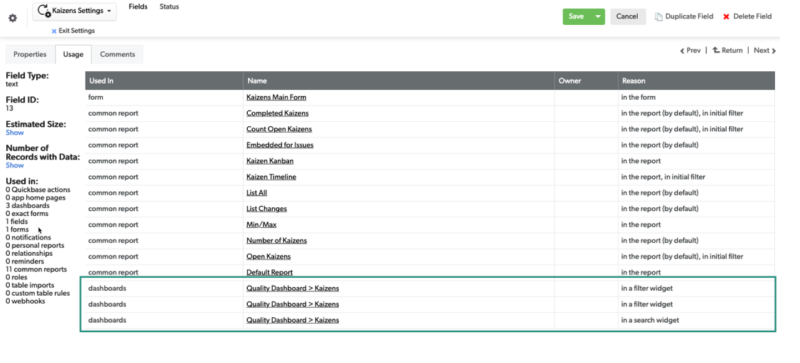The image size is (800, 363).
Task: Open the Open Kaizens report link
Action: (268, 256)
